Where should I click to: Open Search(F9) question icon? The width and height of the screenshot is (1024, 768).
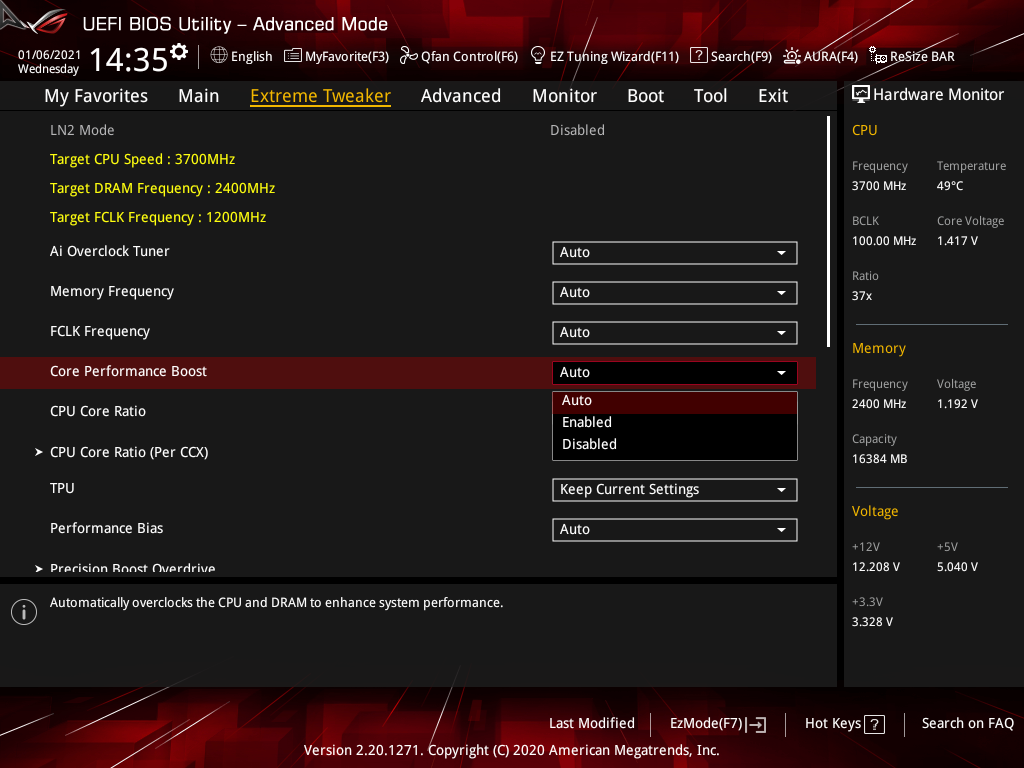pos(698,56)
